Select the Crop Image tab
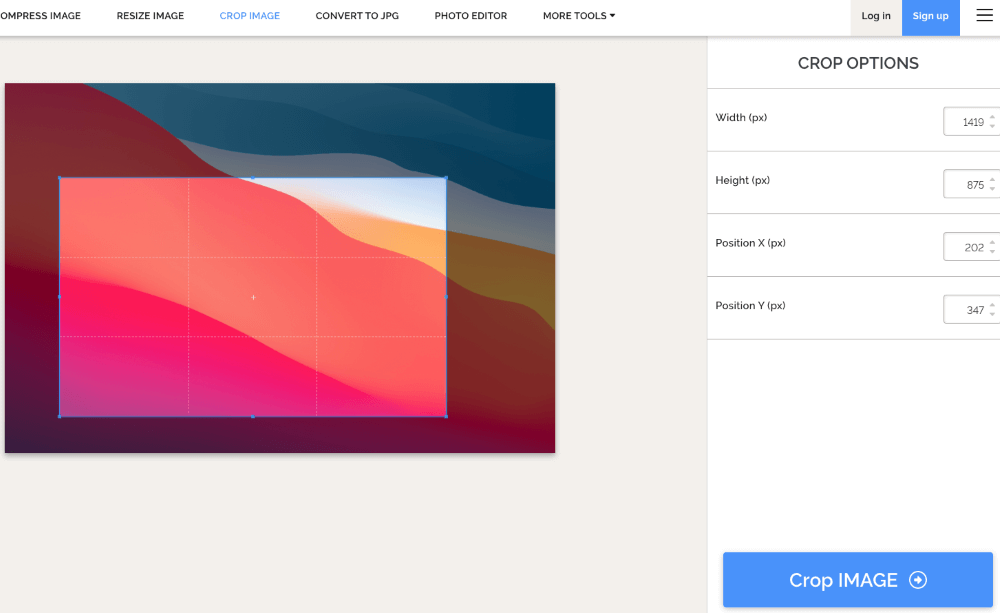This screenshot has width=1000, height=613. (249, 15)
